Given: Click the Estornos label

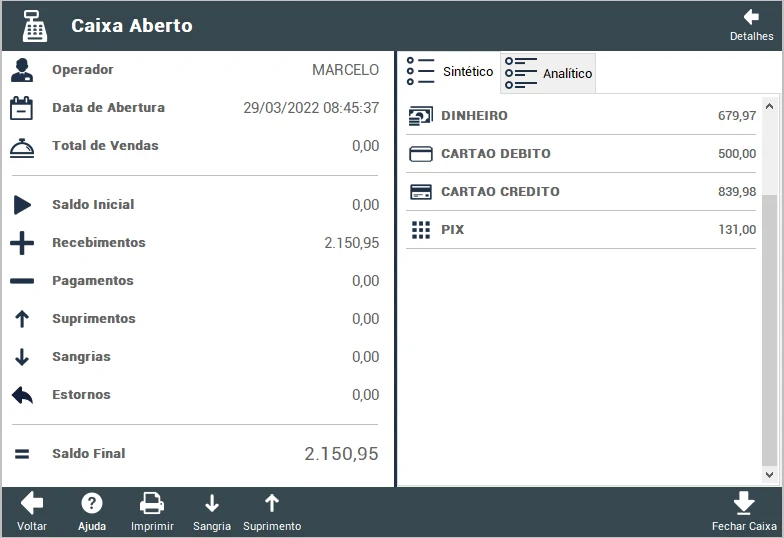Looking at the screenshot, I should pos(82,394).
